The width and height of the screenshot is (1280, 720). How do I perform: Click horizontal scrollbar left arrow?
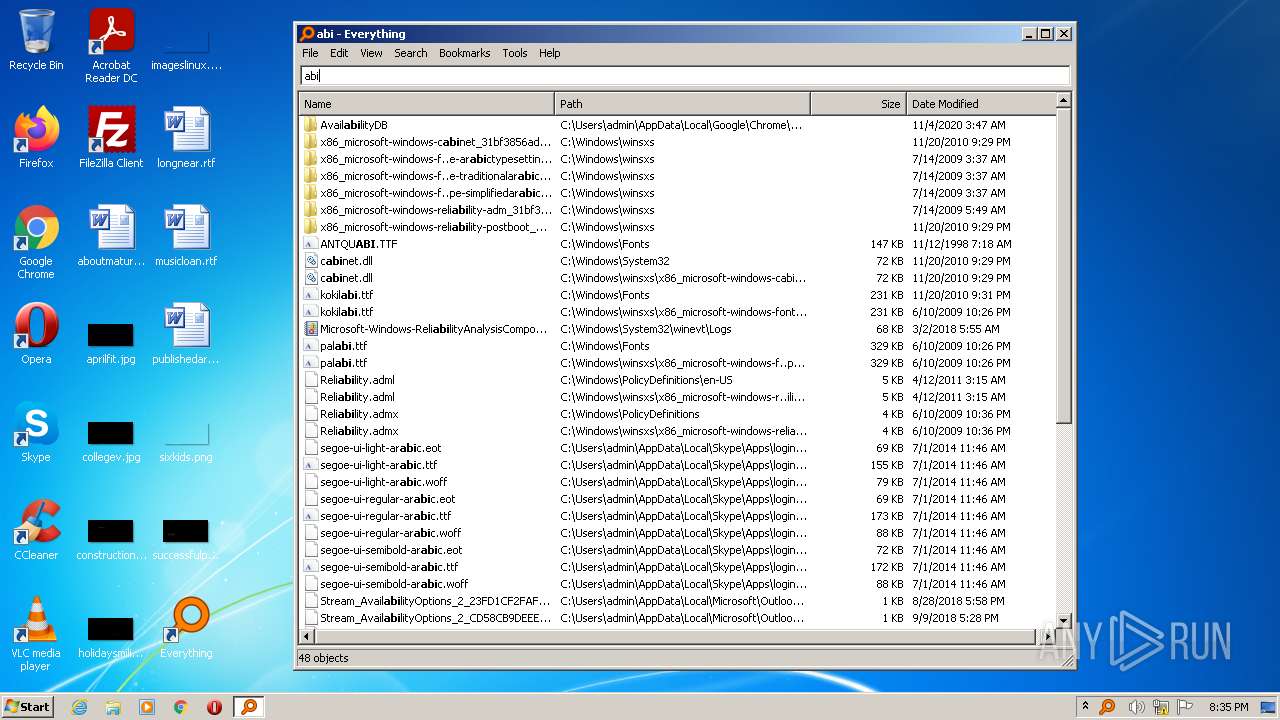307,636
